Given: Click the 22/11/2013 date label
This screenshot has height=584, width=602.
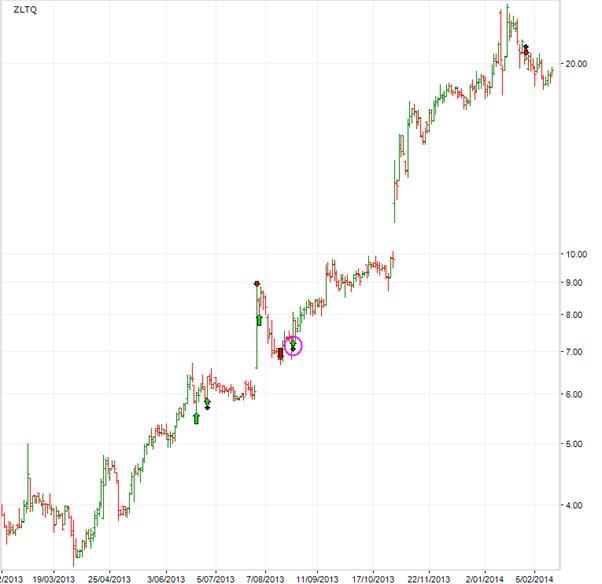Looking at the screenshot, I should [429, 579].
